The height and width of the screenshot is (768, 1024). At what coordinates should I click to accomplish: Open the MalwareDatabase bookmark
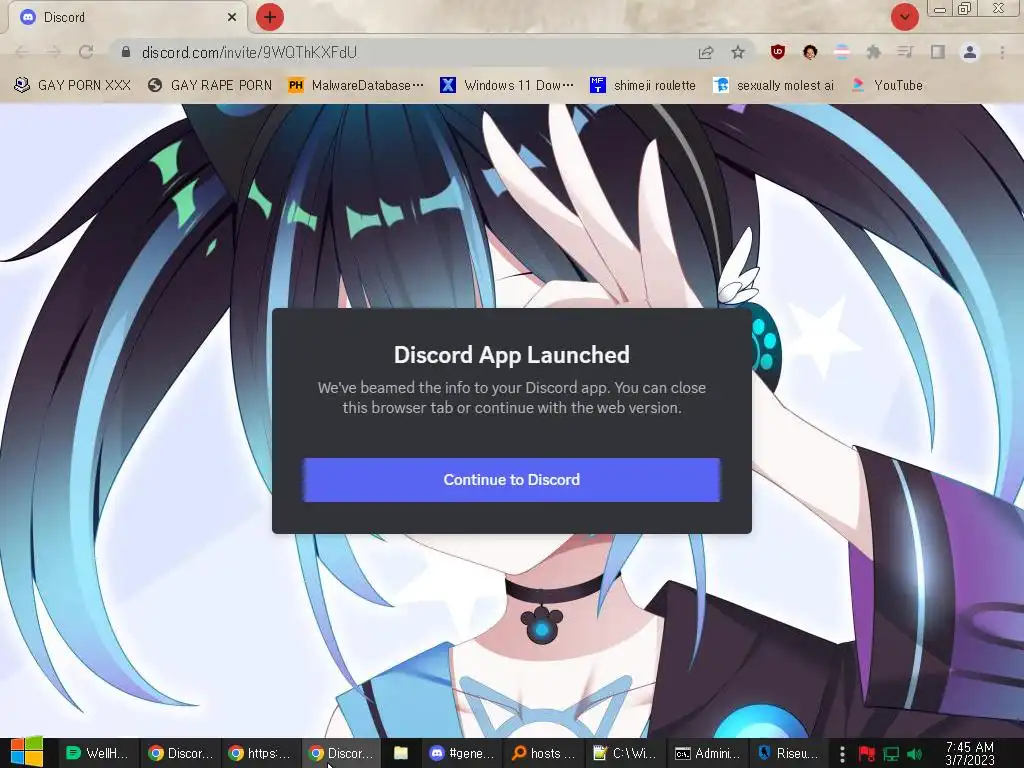click(x=356, y=86)
